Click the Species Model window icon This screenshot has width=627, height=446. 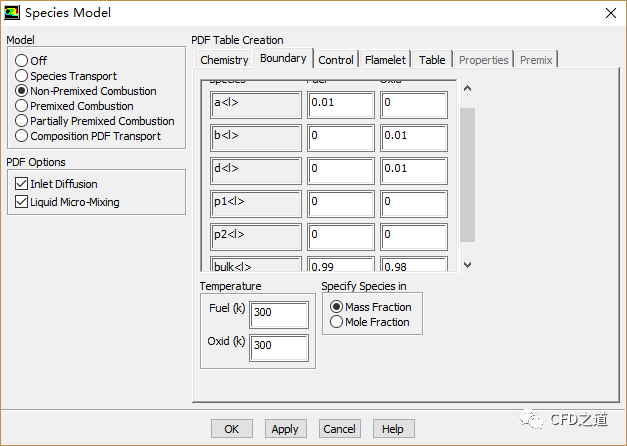click(12, 13)
